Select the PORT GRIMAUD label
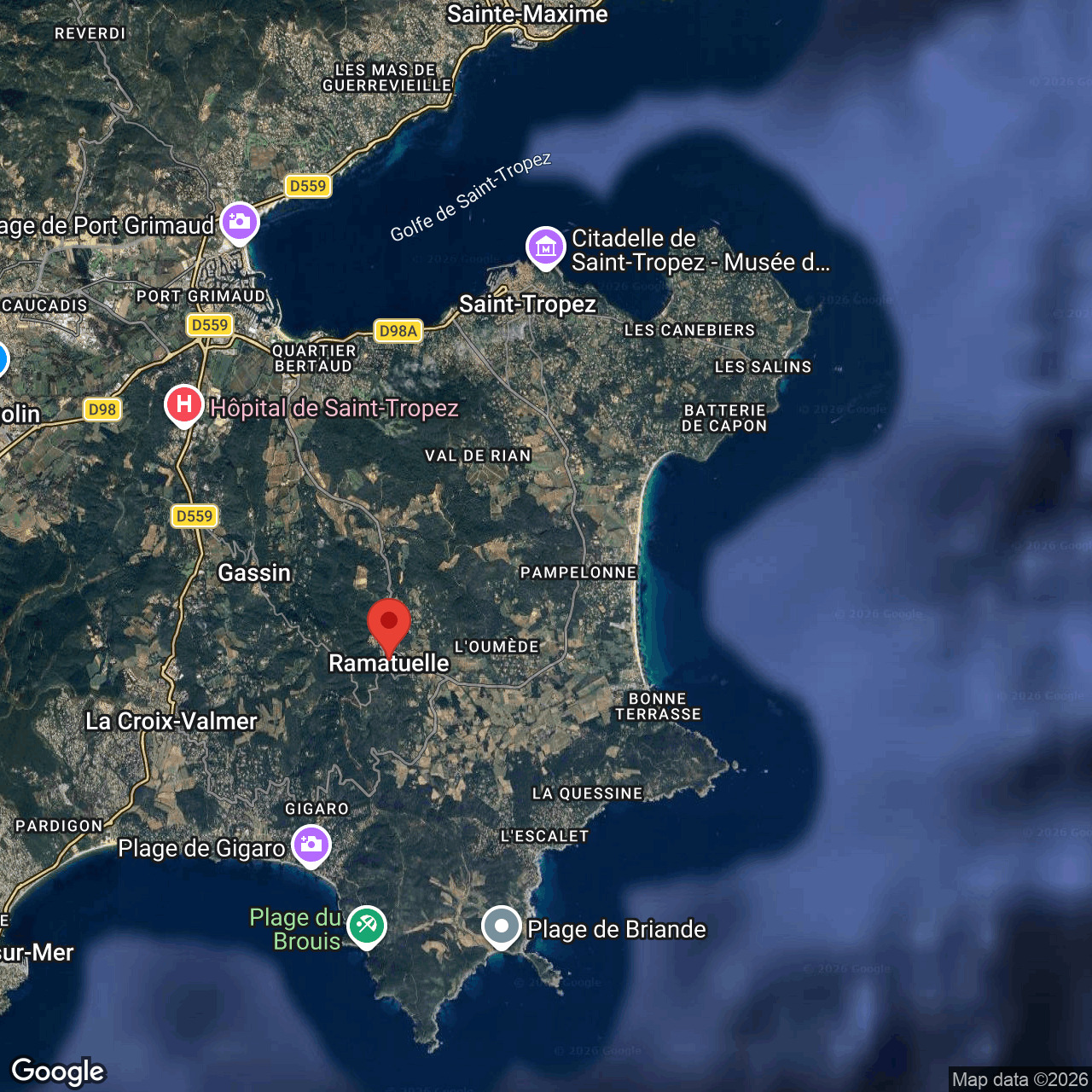The height and width of the screenshot is (1092, 1092). click(200, 296)
